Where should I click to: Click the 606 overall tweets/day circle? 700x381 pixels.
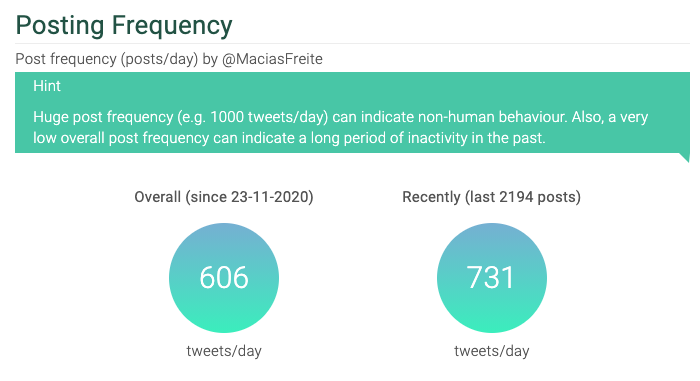coord(224,278)
